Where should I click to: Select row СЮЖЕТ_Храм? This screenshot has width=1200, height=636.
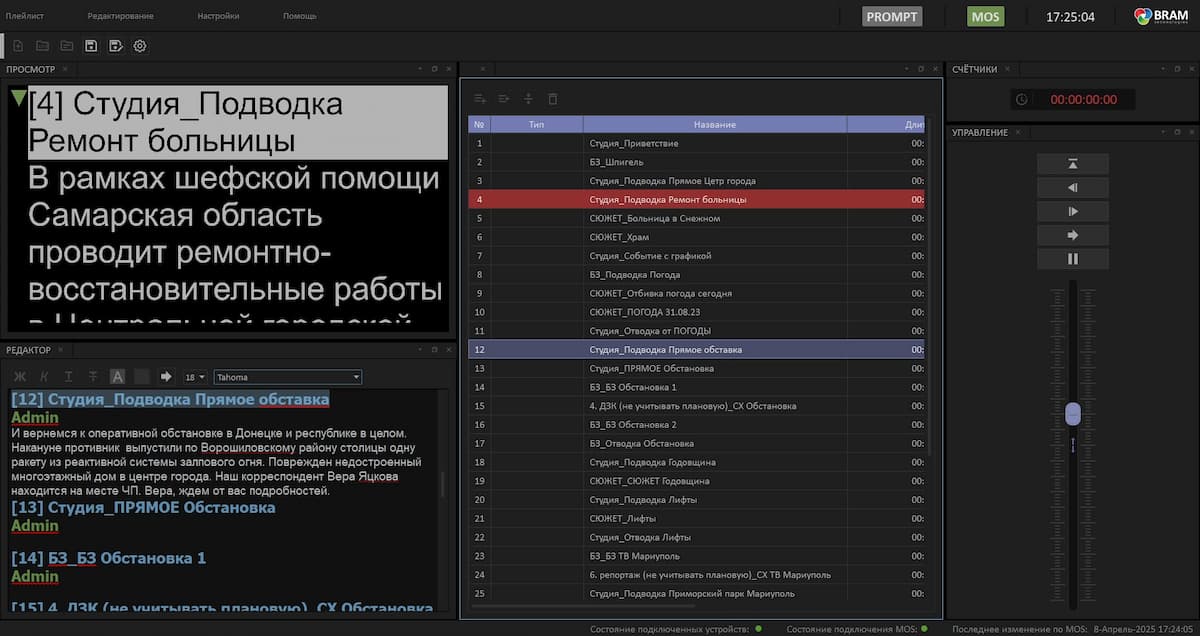tap(696, 237)
